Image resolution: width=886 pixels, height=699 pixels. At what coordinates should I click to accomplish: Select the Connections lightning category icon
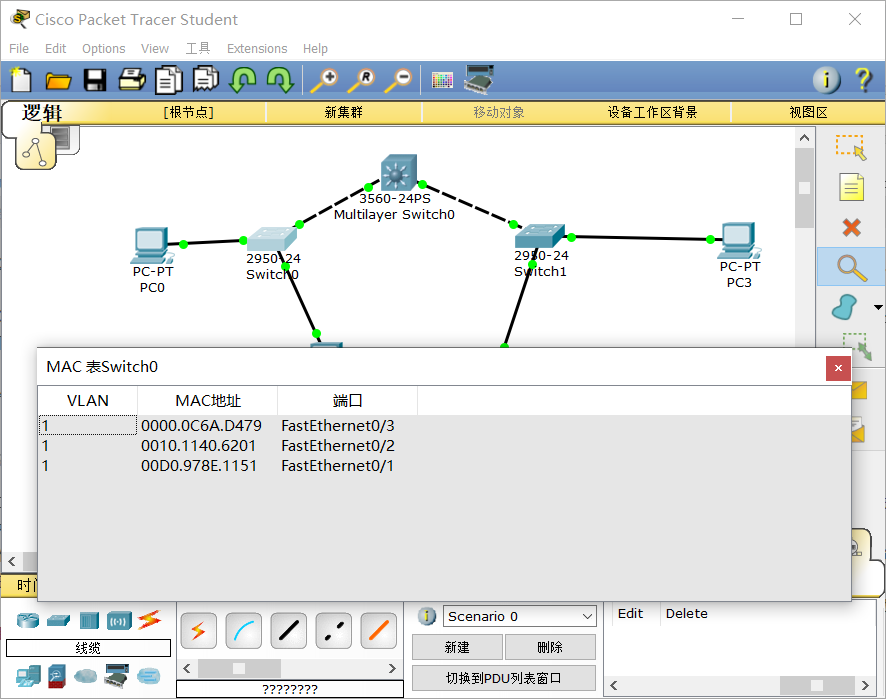pos(150,620)
